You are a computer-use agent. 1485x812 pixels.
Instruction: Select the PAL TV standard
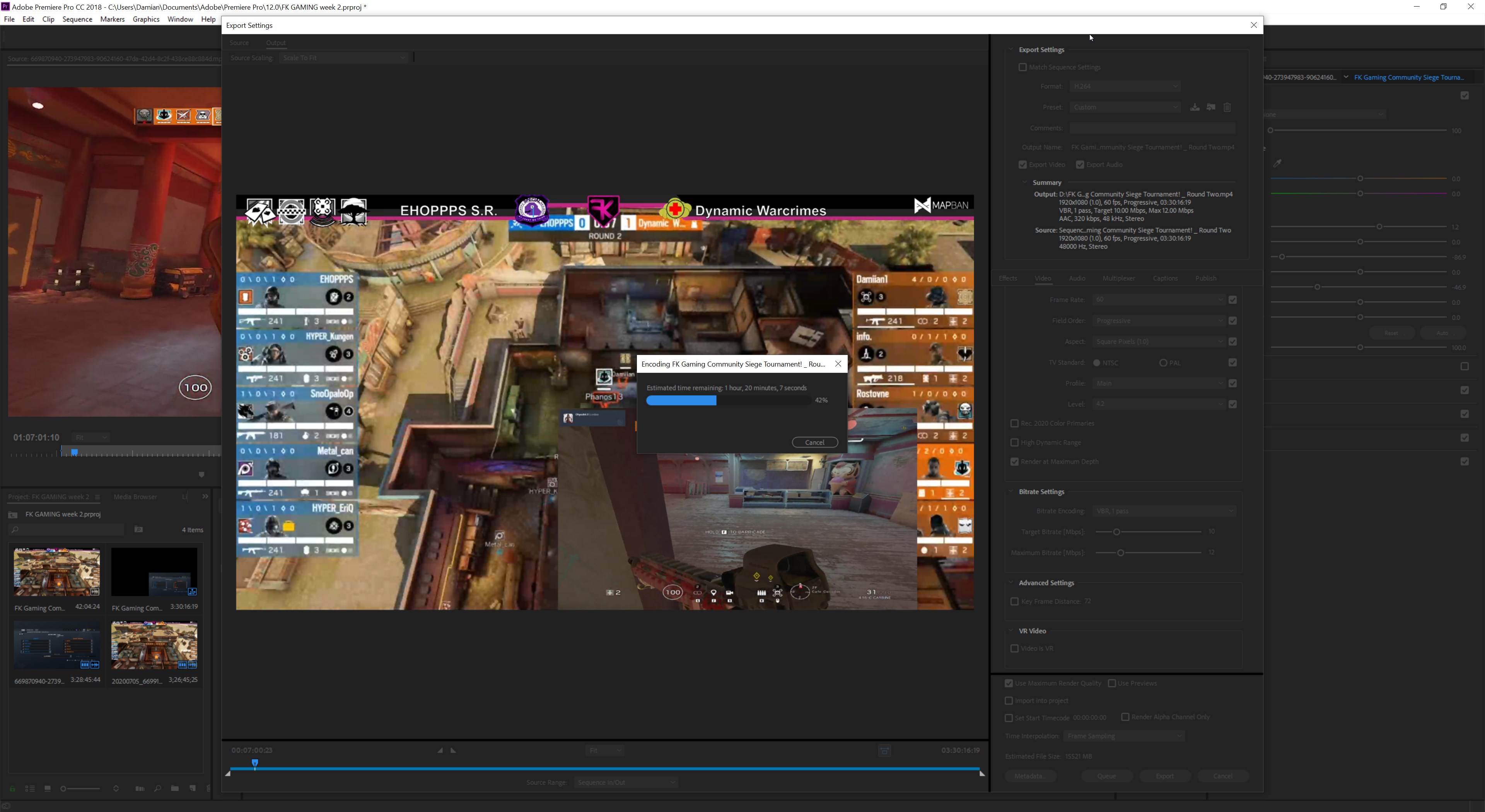click(x=1163, y=363)
